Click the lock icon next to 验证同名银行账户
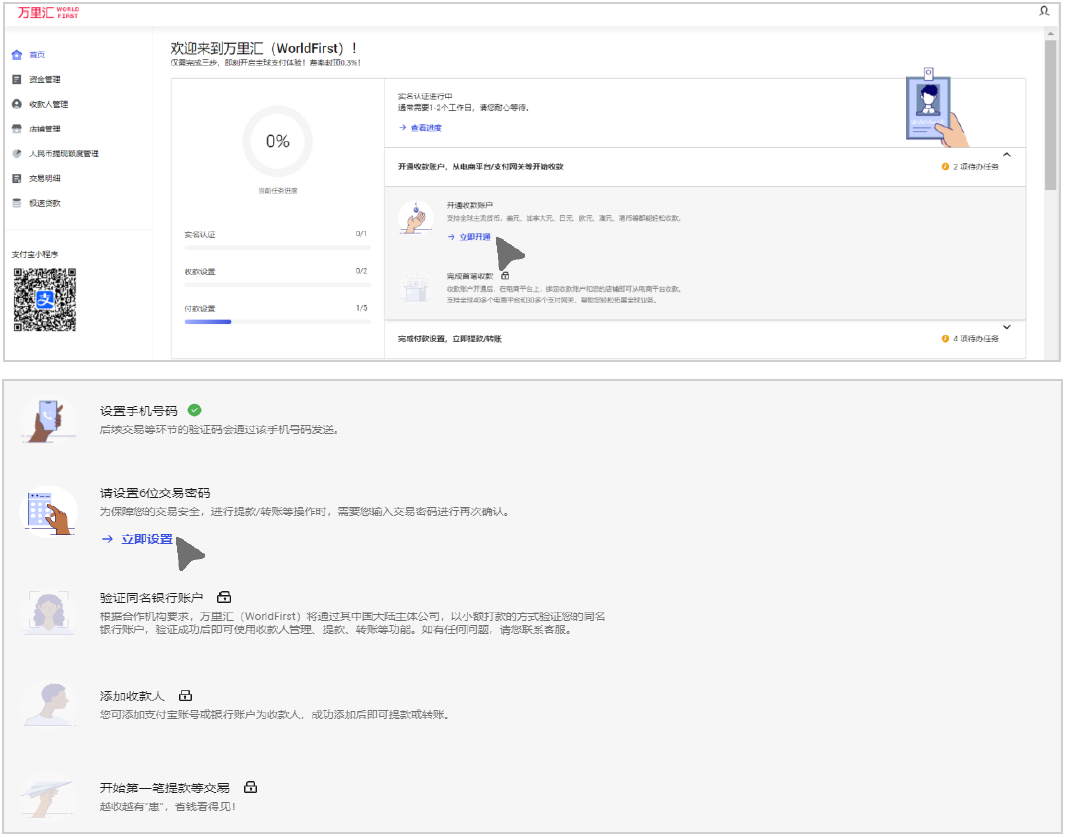Screen dimensions: 1065x837 point(224,597)
